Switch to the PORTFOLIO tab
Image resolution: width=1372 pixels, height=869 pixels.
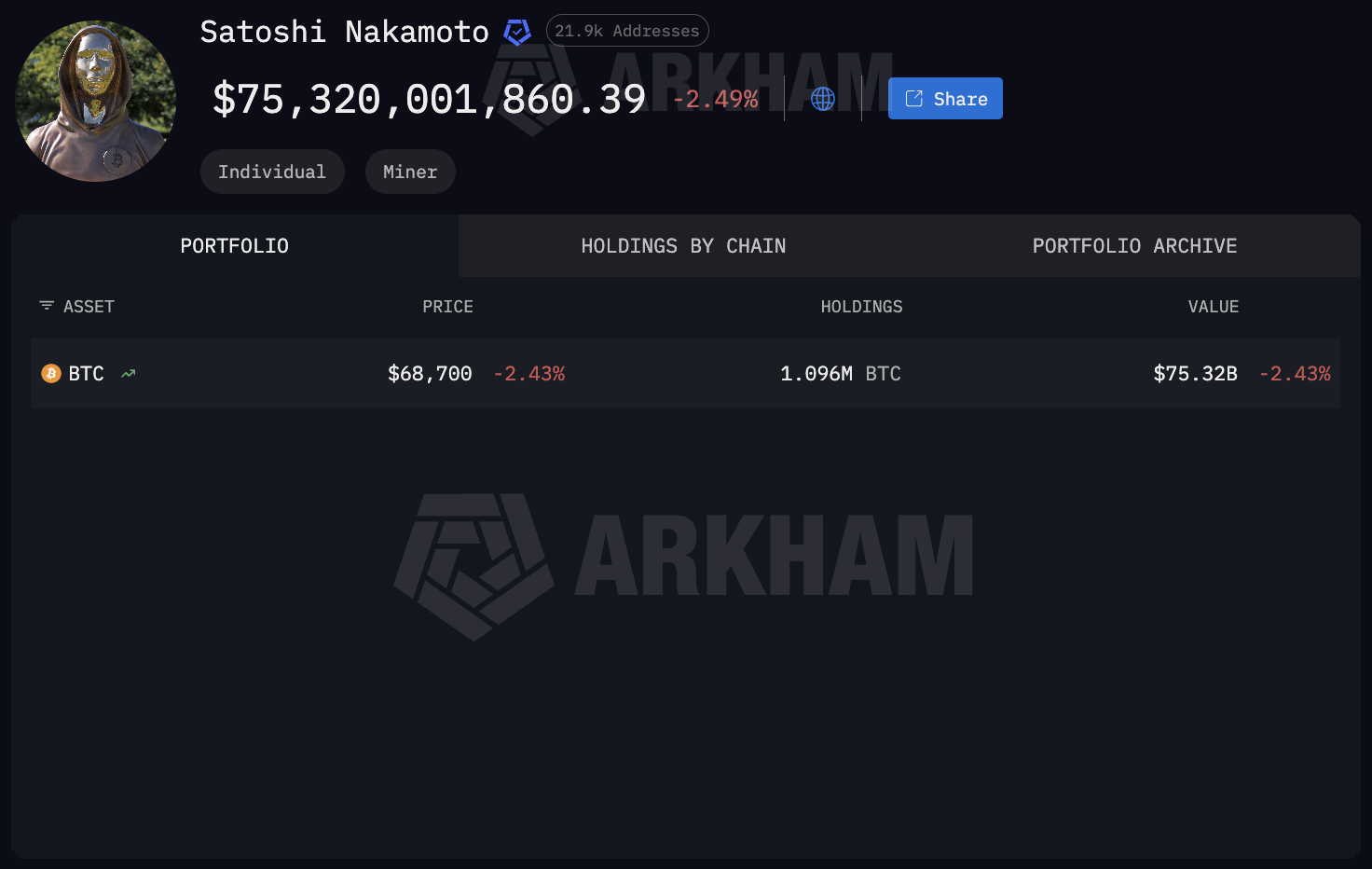tap(235, 246)
